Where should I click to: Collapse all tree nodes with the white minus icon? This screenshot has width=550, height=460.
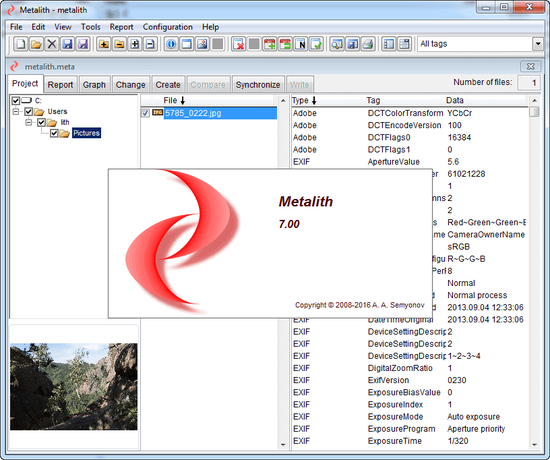pyautogui.click(x=150, y=44)
